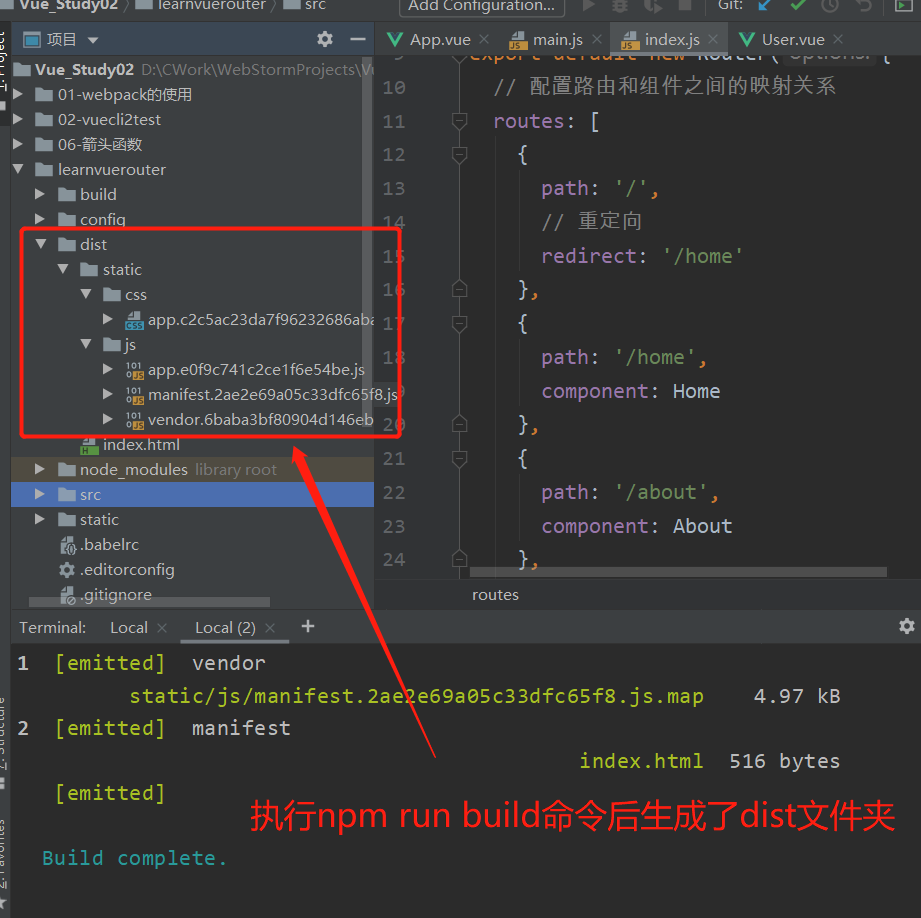Select the Local (2) terminal tab

(225, 628)
